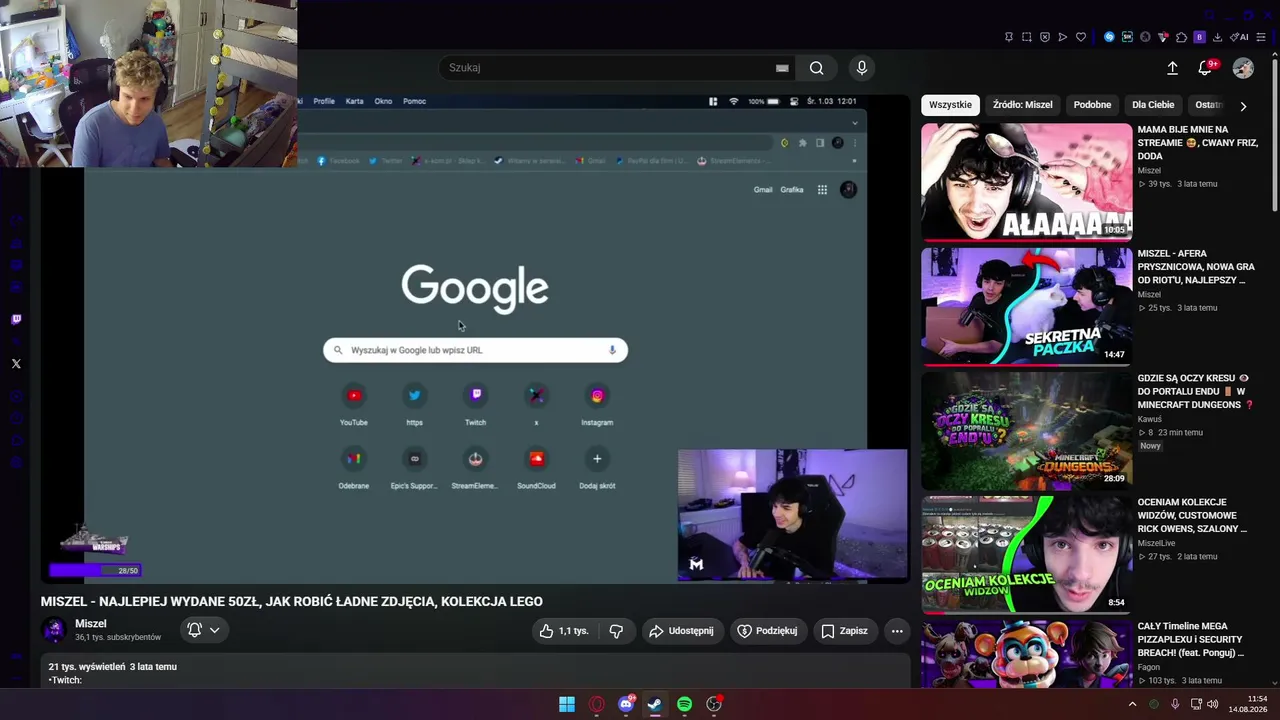The image size is (1280, 720).
Task: Click the system tray volume icon
Action: [x=1213, y=704]
